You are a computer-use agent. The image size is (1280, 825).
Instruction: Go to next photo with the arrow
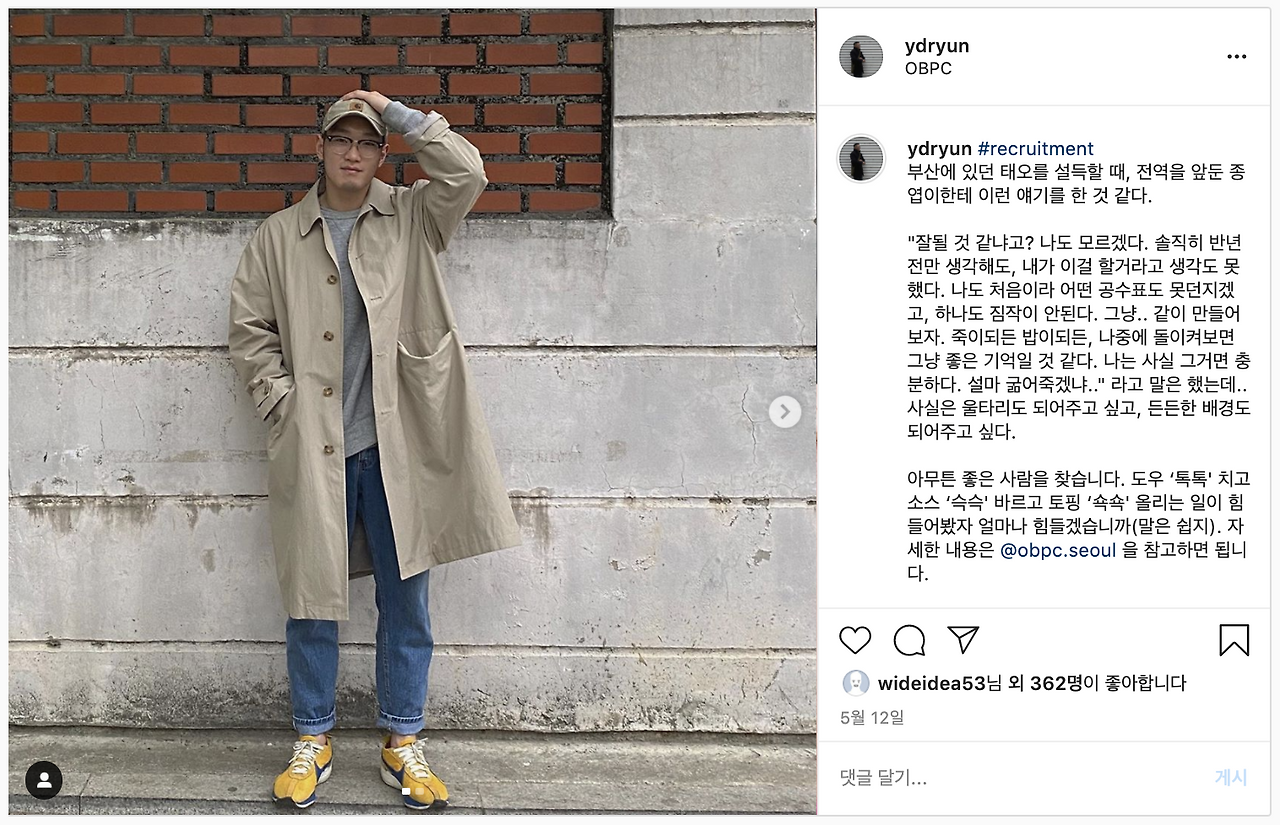pyautogui.click(x=785, y=411)
